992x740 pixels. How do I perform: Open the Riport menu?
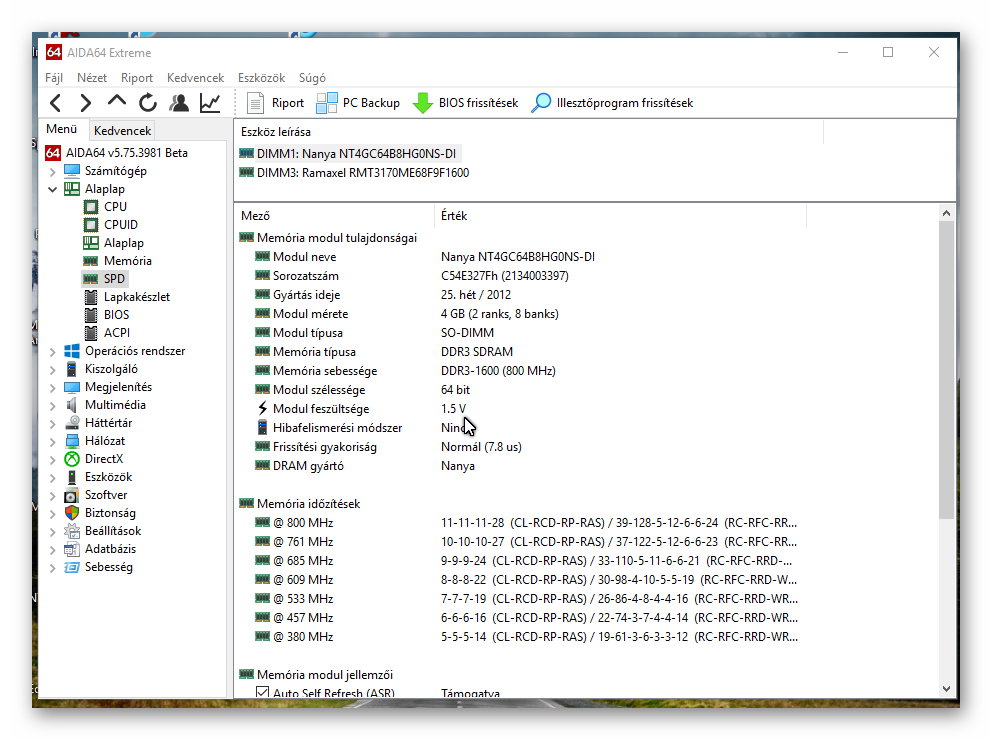pyautogui.click(x=137, y=78)
